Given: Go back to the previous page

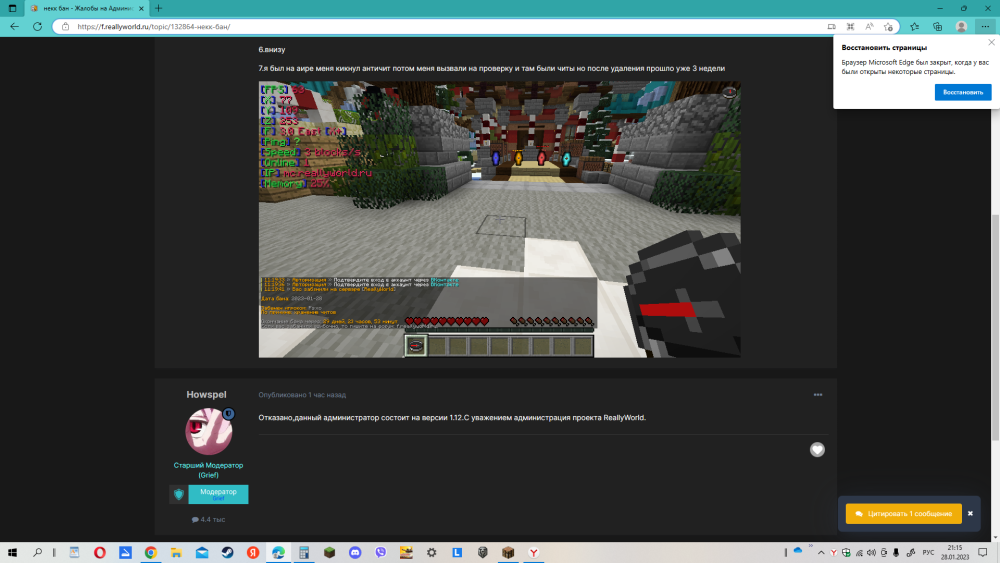Looking at the screenshot, I should (x=14, y=27).
